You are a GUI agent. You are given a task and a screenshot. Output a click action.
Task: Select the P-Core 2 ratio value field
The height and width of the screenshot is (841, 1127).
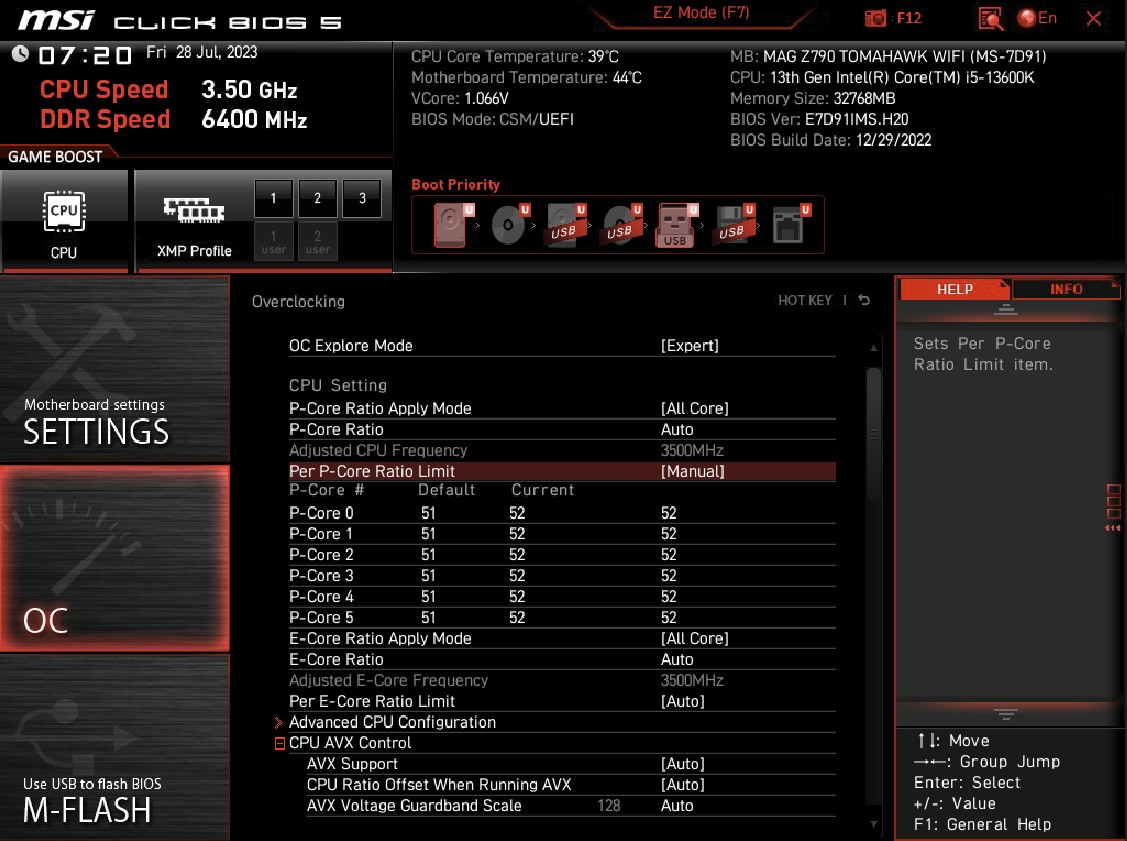point(669,555)
